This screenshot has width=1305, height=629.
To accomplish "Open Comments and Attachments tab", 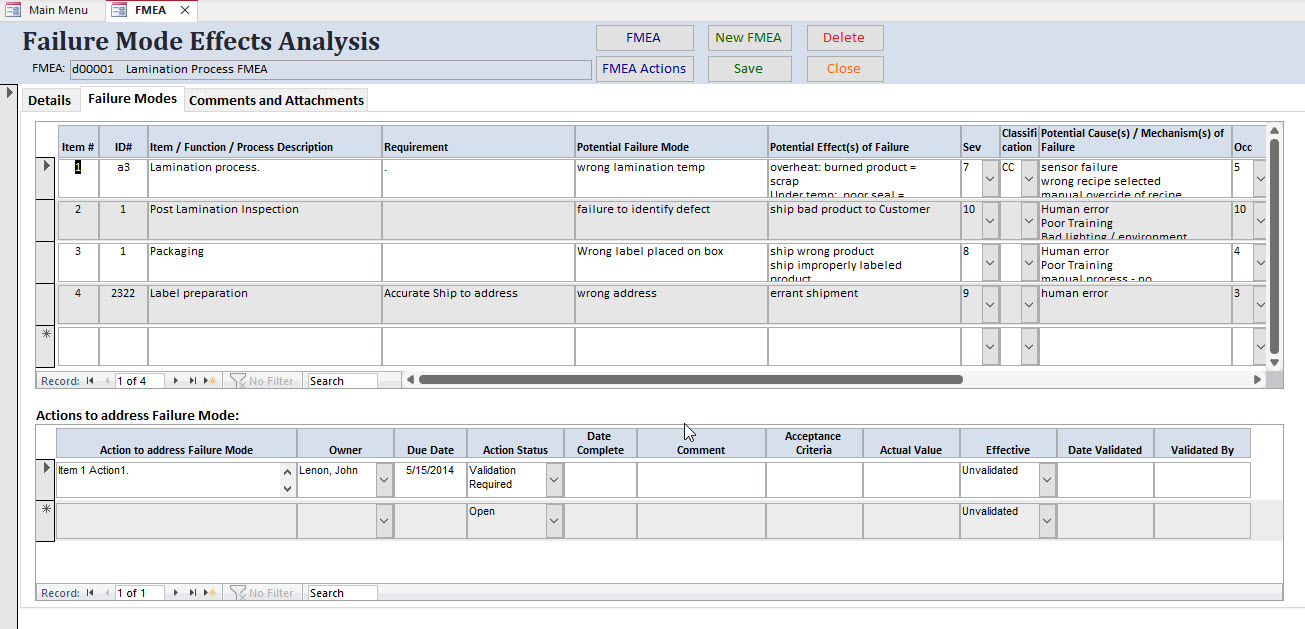I will click(x=276, y=100).
